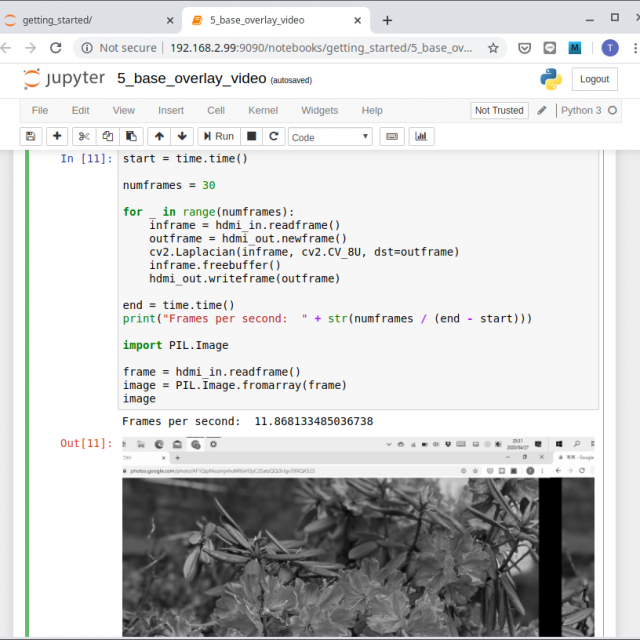Open the Kernel menu

click(x=263, y=110)
